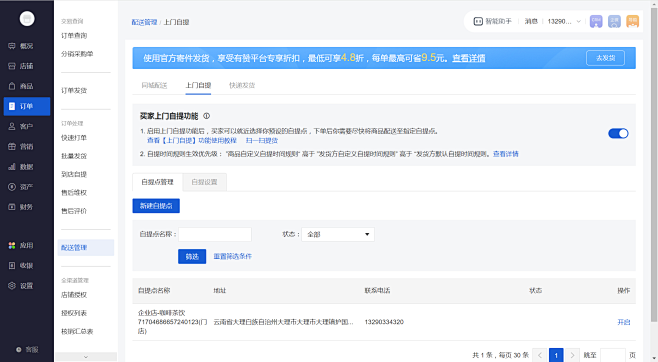Expand the sub-menu bottom chevron
The width and height of the screenshot is (658, 362).
point(86,357)
